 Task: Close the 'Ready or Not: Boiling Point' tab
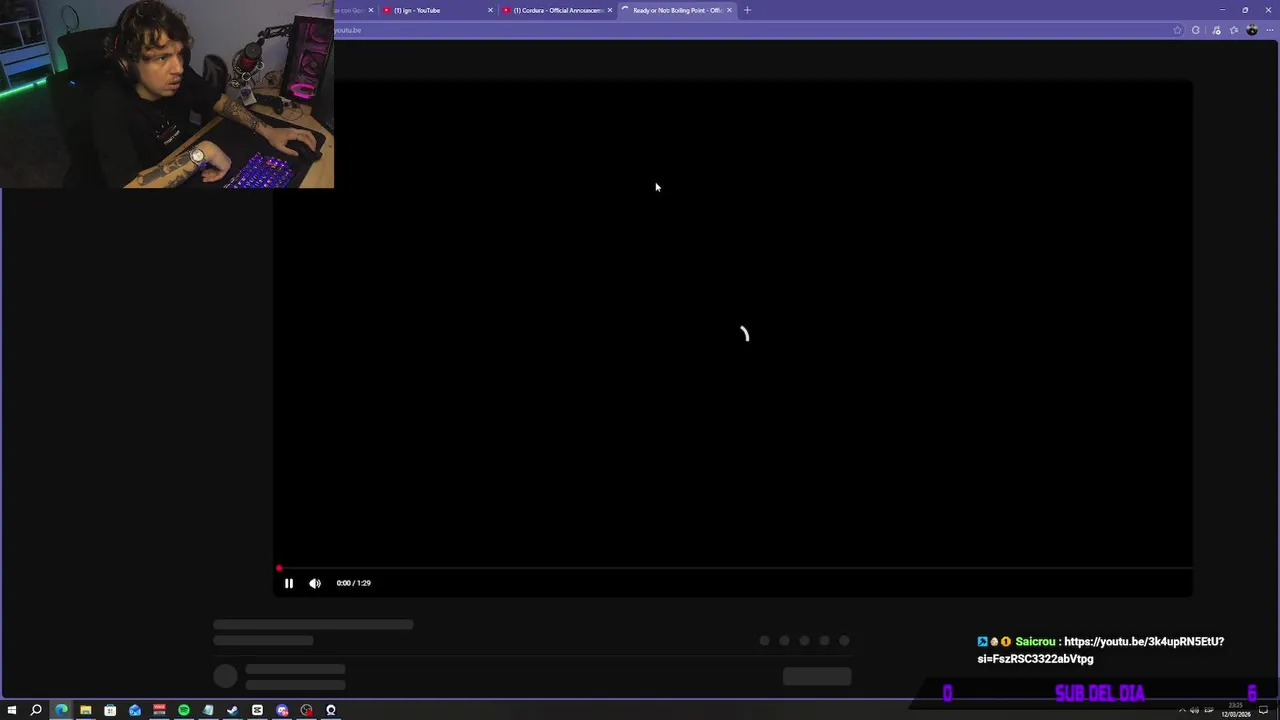point(729,10)
